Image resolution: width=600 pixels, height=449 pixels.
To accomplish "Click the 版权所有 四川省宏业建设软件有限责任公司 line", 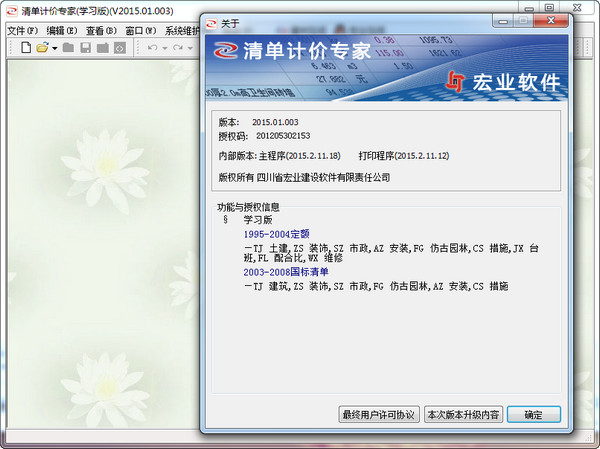I will tap(304, 177).
